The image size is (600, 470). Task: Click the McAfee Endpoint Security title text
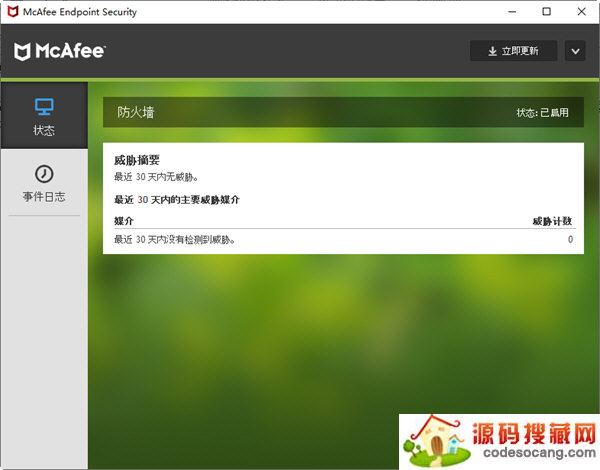[80, 12]
